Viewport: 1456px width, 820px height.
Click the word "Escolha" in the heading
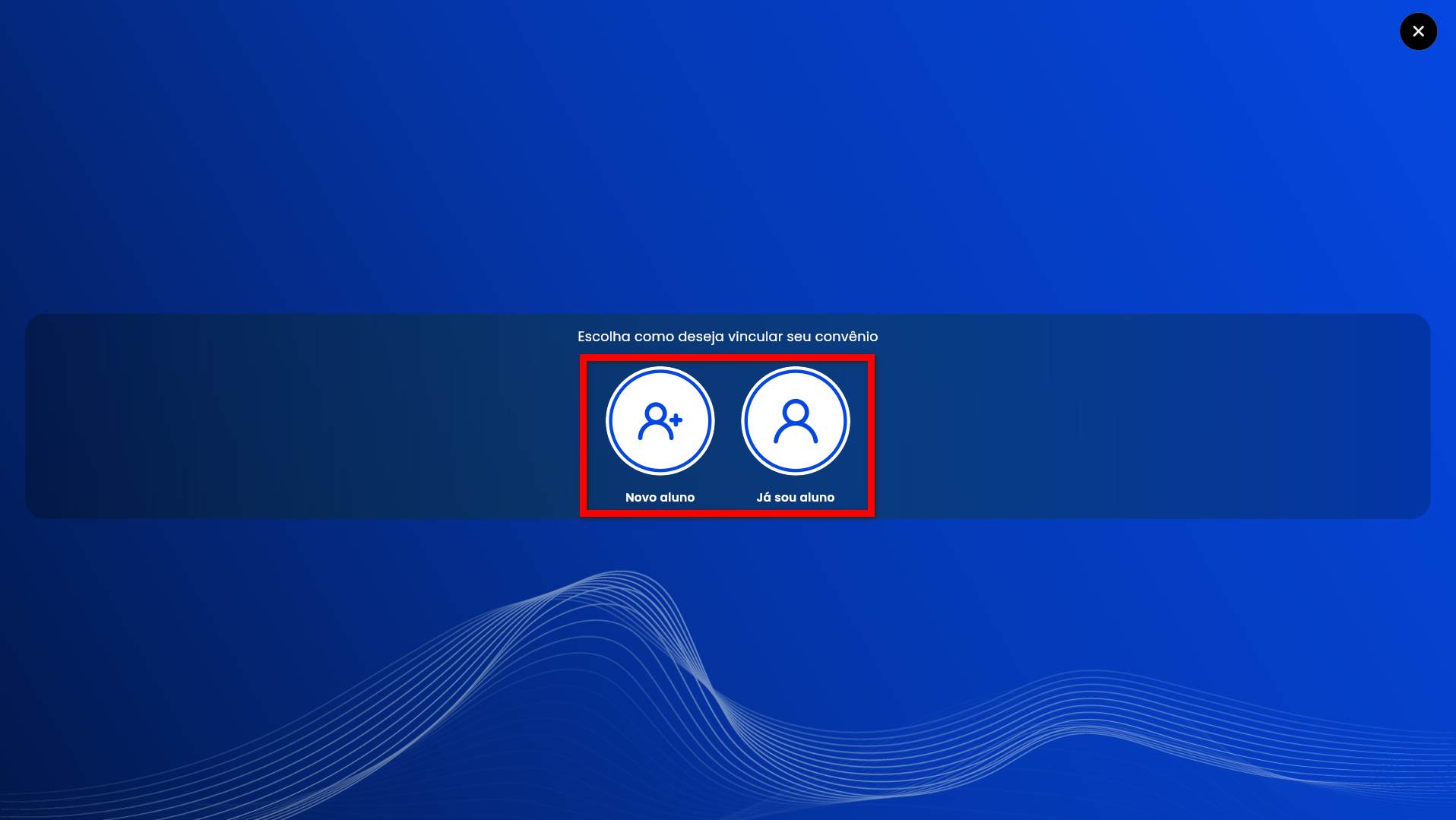[604, 337]
